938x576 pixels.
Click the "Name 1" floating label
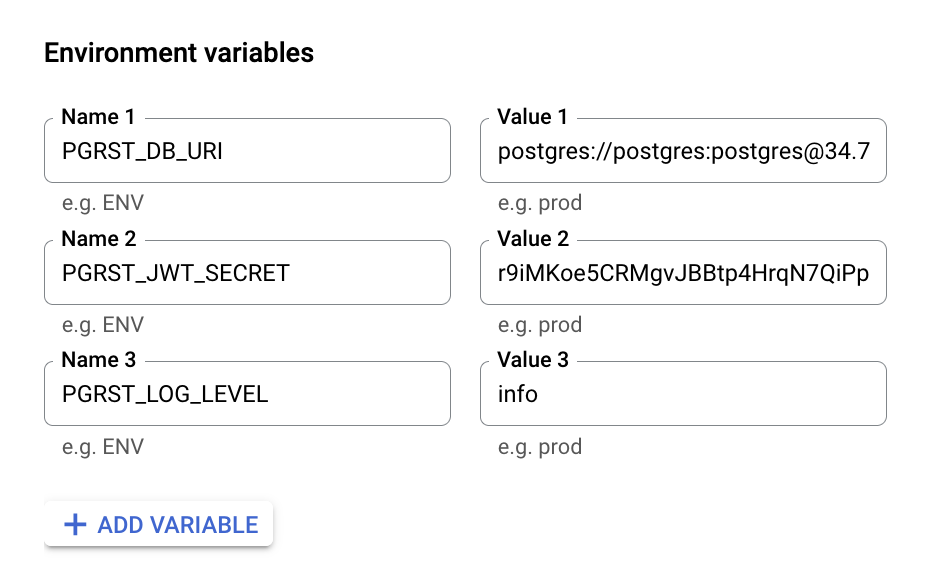pos(98,117)
